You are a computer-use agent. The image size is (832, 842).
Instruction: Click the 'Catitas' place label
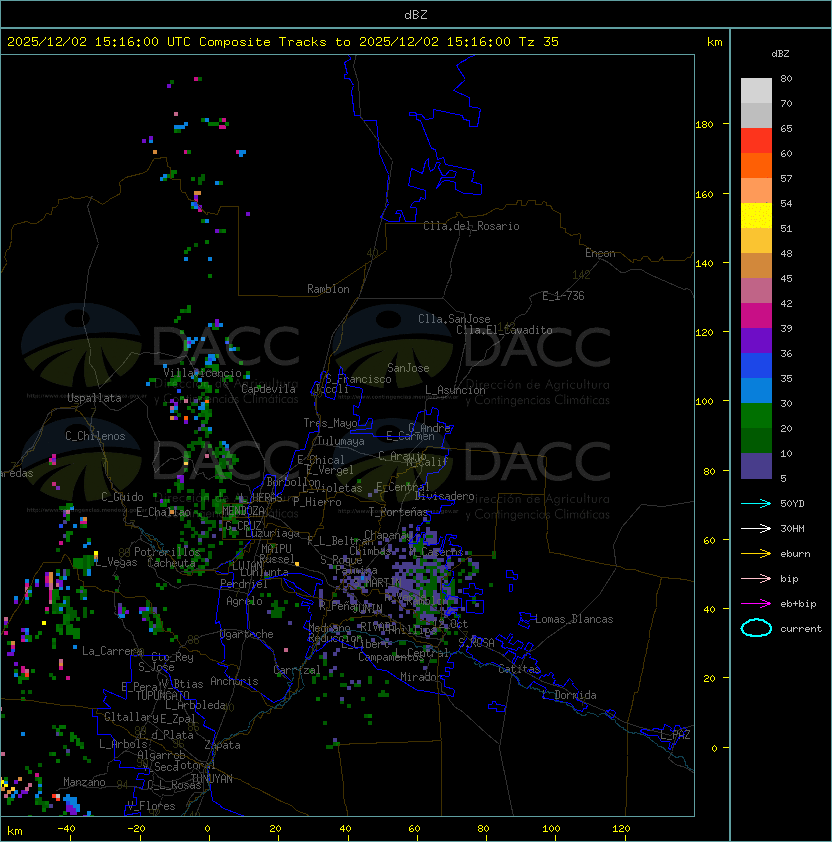pos(519,669)
